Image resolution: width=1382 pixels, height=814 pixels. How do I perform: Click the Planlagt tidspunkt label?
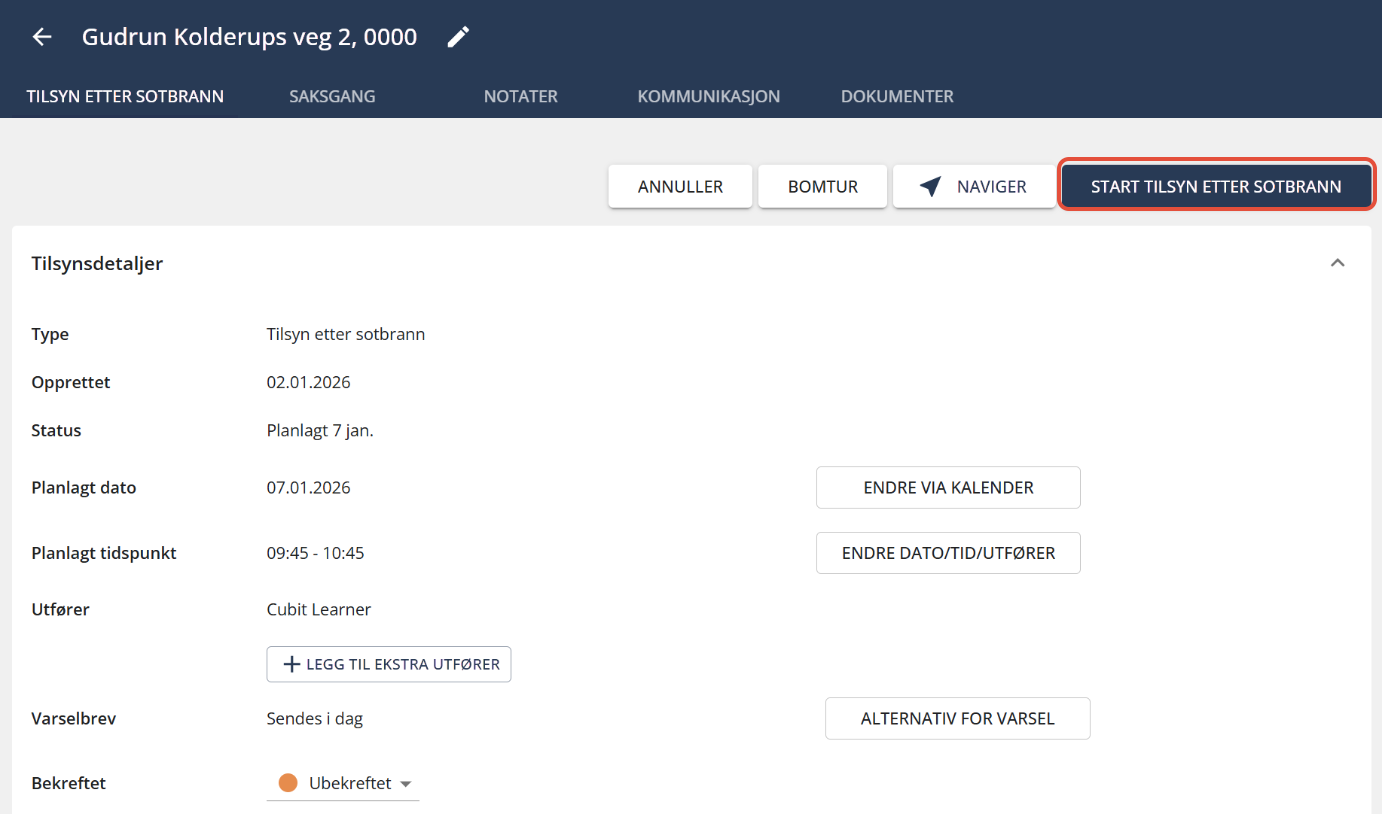[x=104, y=552]
